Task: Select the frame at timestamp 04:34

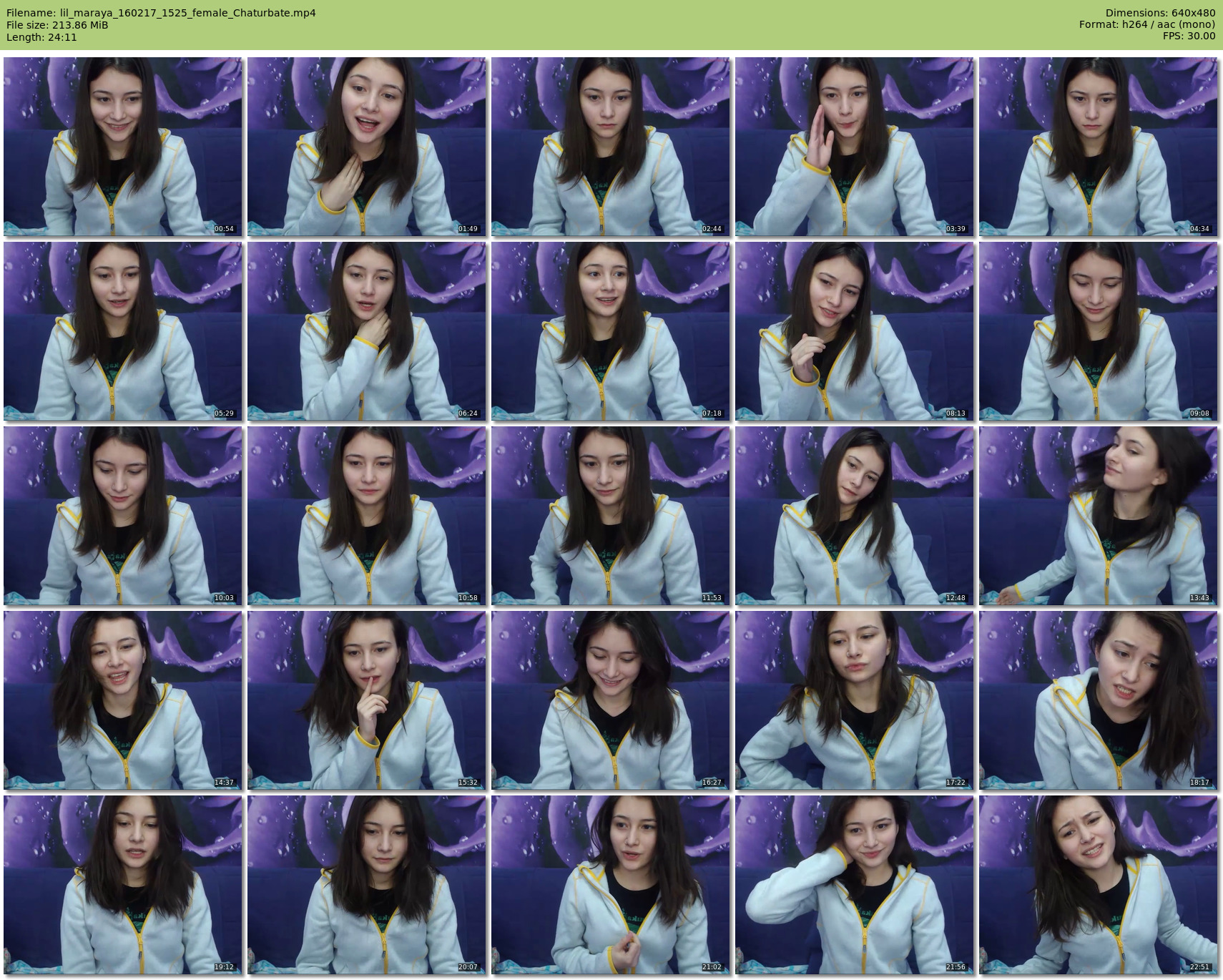Action: click(1098, 147)
